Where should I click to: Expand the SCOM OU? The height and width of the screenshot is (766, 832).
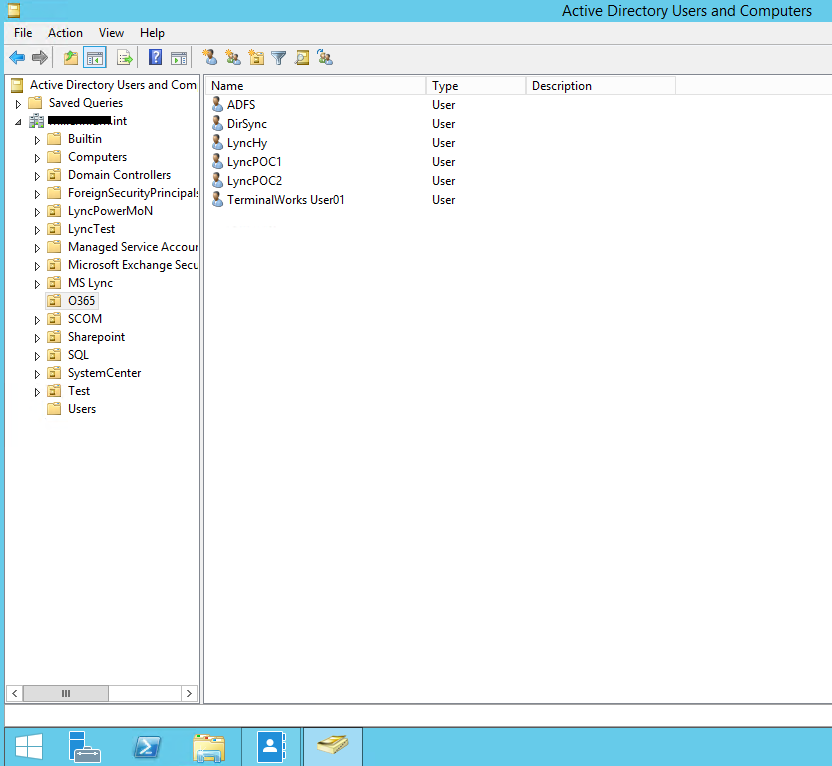click(37, 320)
